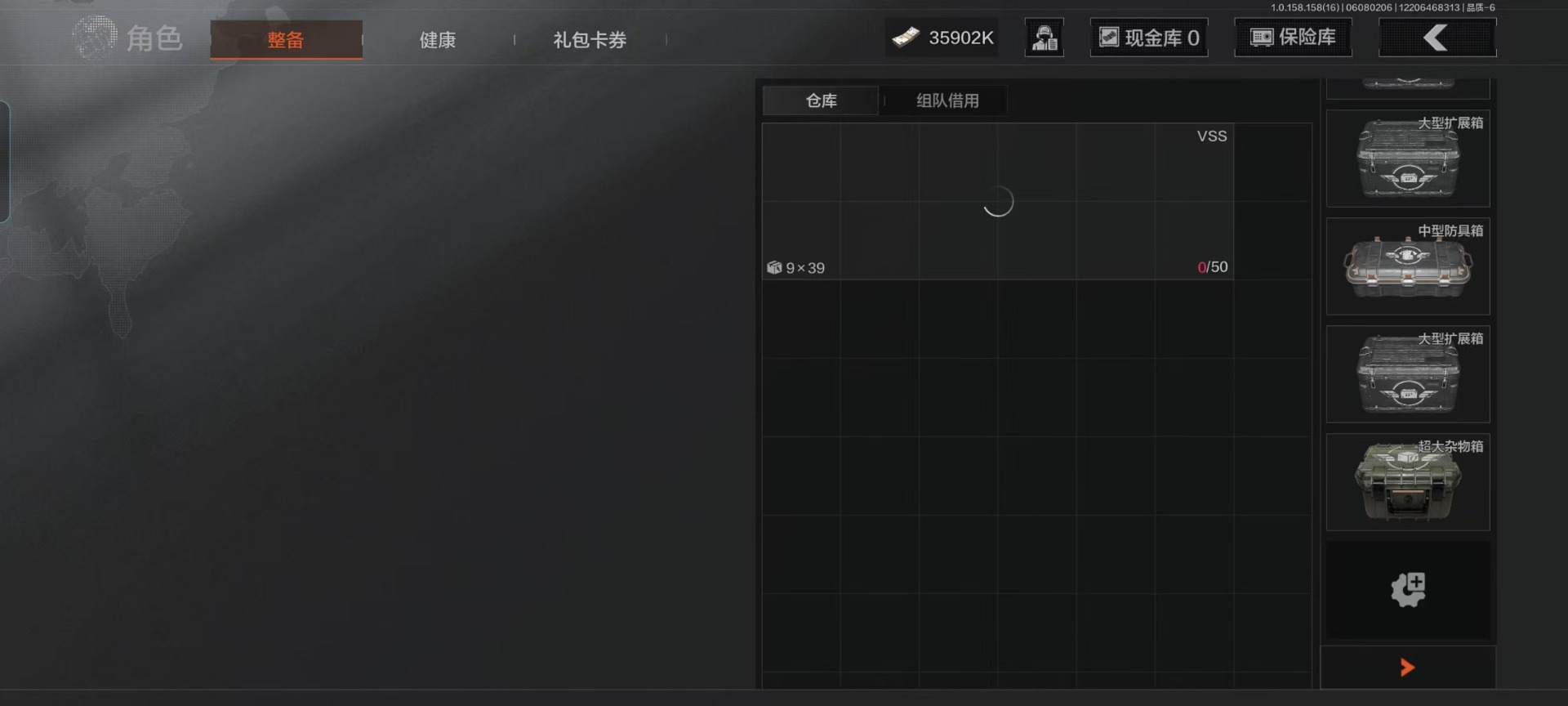Click the 9×39 ammo icon
Screen dimensions: 1568x706
[x=774, y=267]
